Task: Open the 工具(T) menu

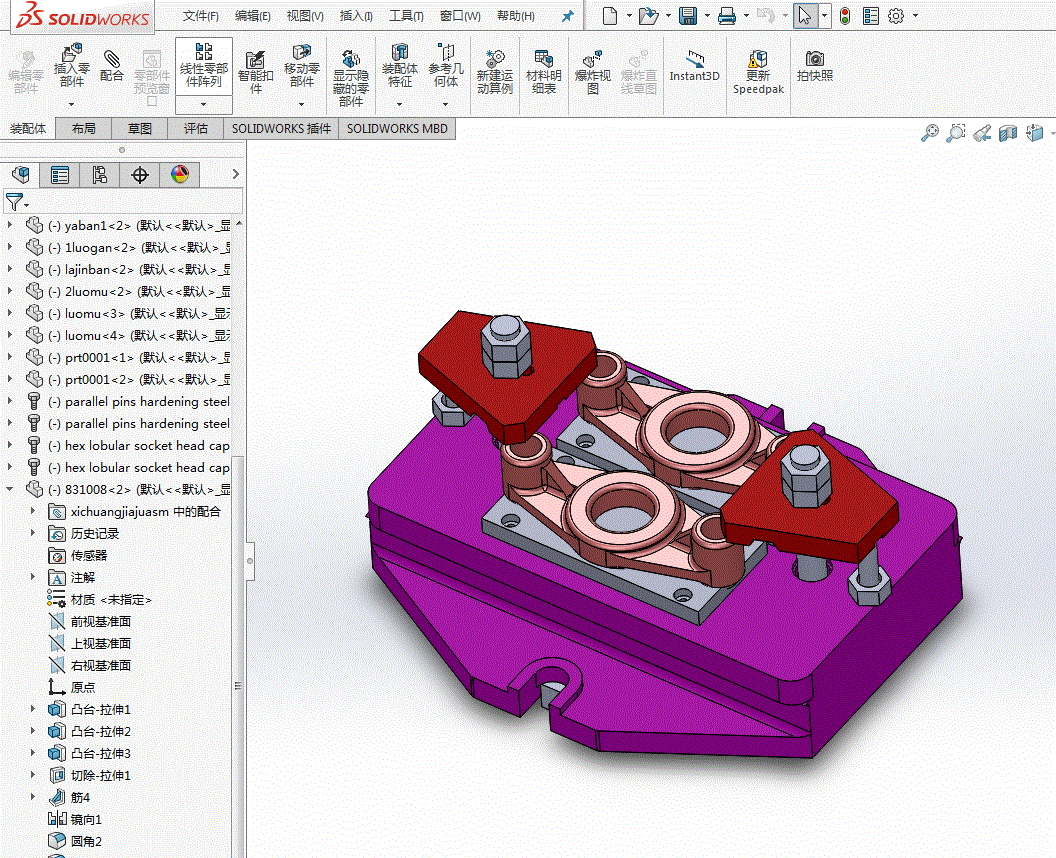Action: (406, 15)
